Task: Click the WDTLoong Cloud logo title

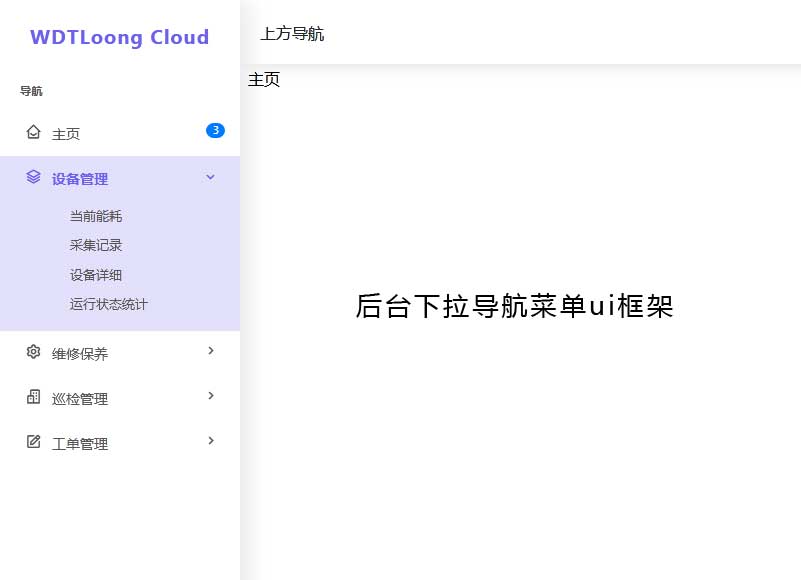Action: 120,38
